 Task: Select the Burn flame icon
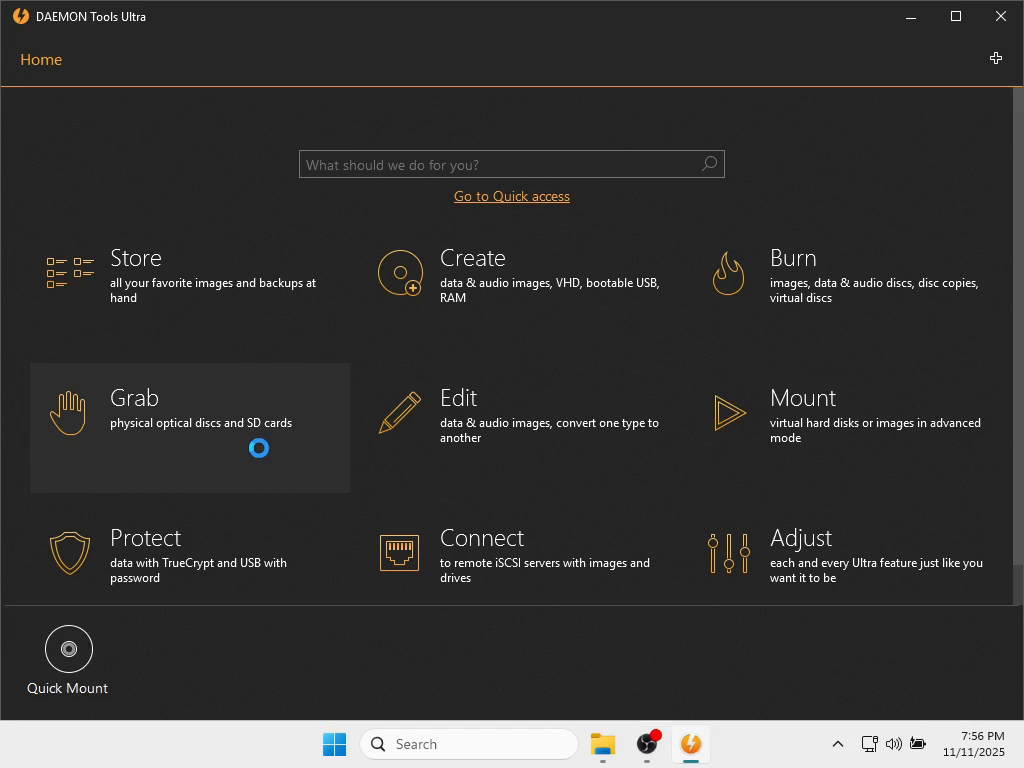click(729, 273)
